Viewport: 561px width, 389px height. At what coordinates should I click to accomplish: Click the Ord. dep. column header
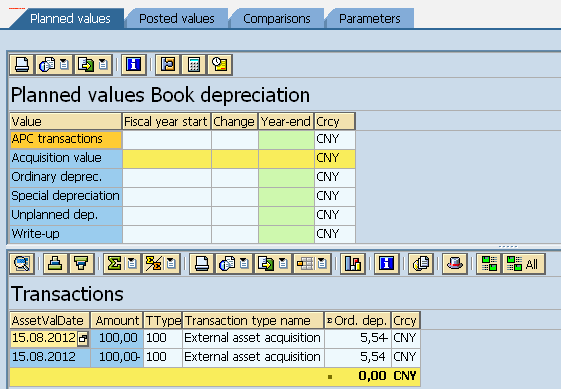tap(357, 320)
